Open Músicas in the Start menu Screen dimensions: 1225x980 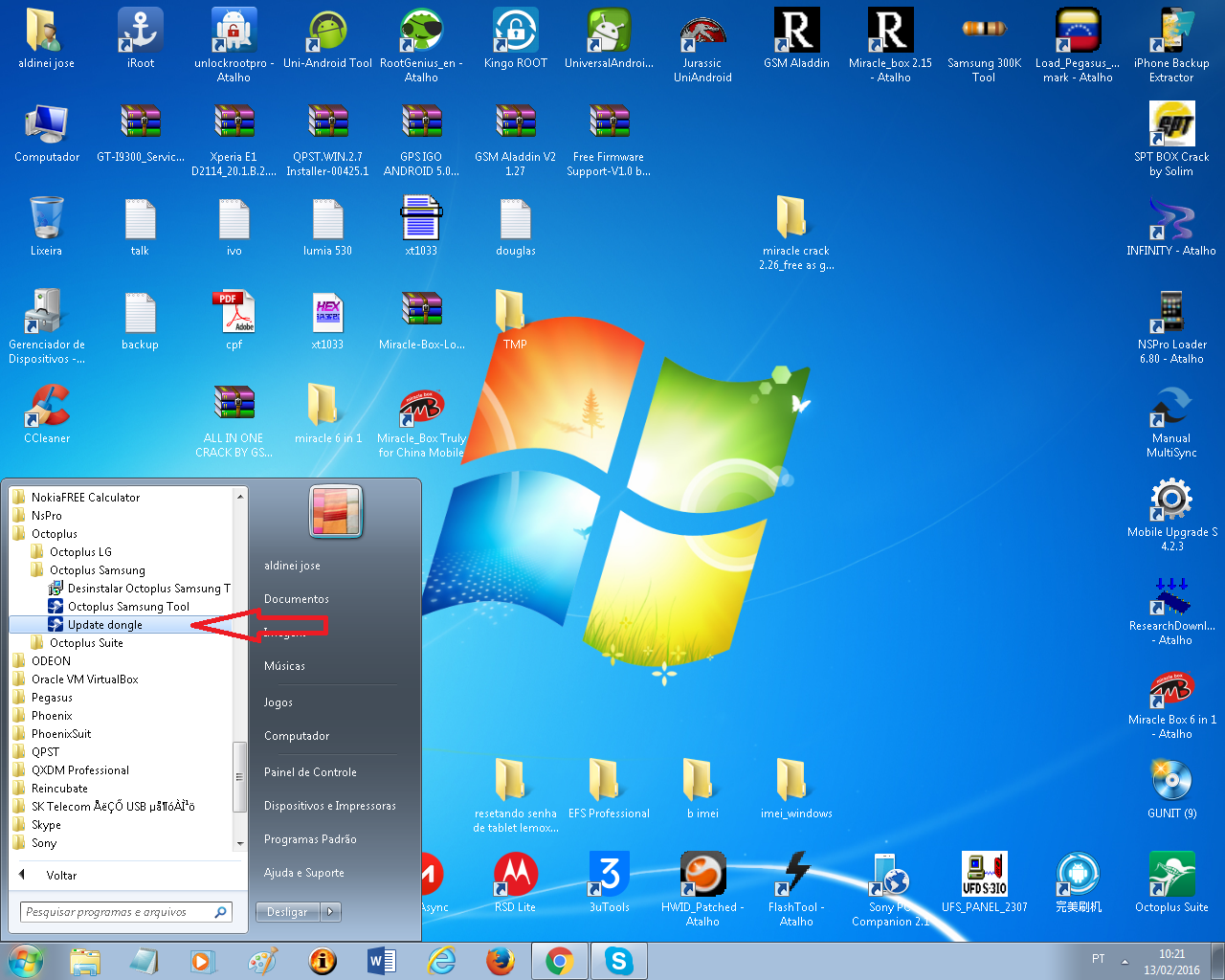pyautogui.click(x=285, y=666)
